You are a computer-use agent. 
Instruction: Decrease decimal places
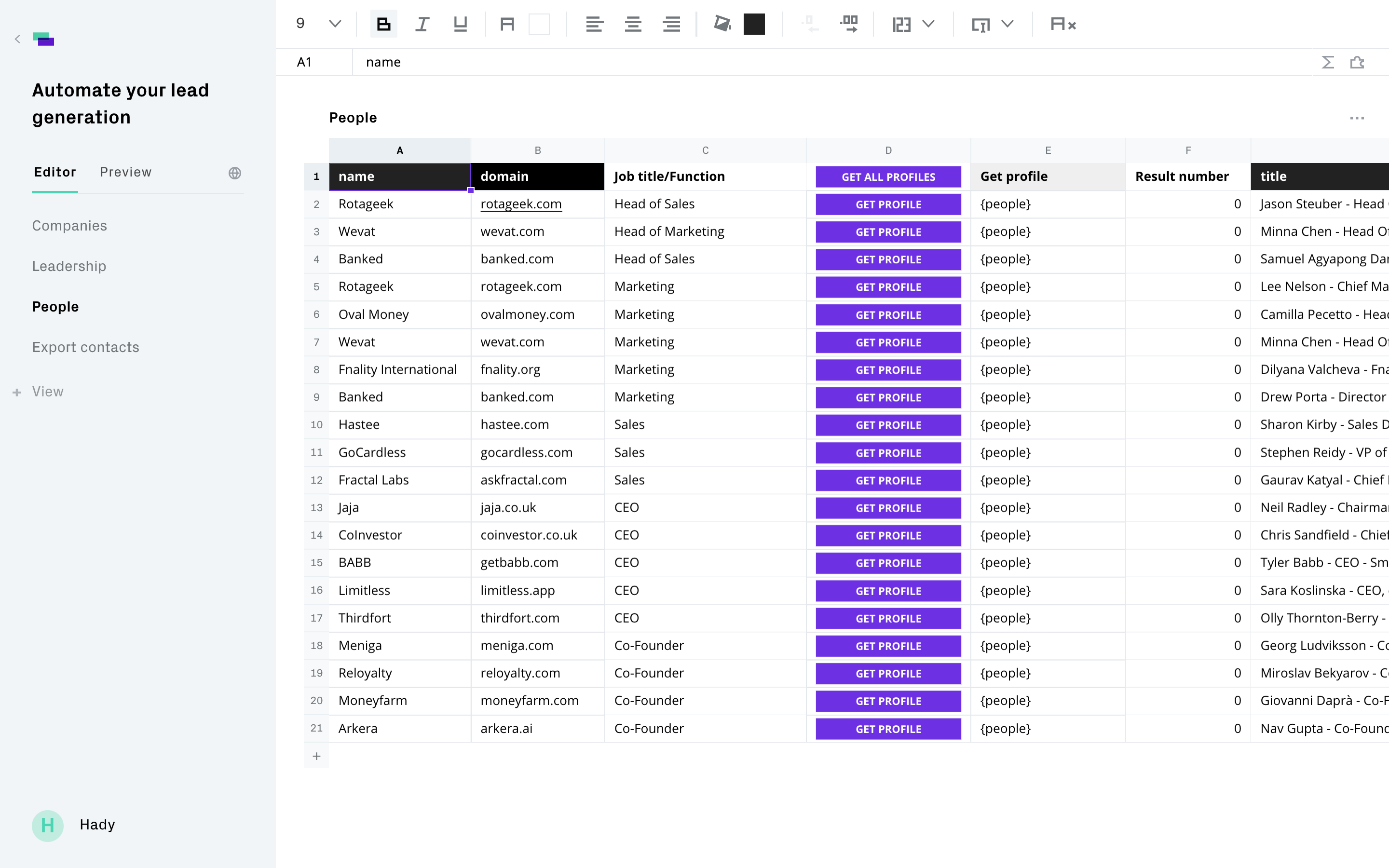pos(810,24)
